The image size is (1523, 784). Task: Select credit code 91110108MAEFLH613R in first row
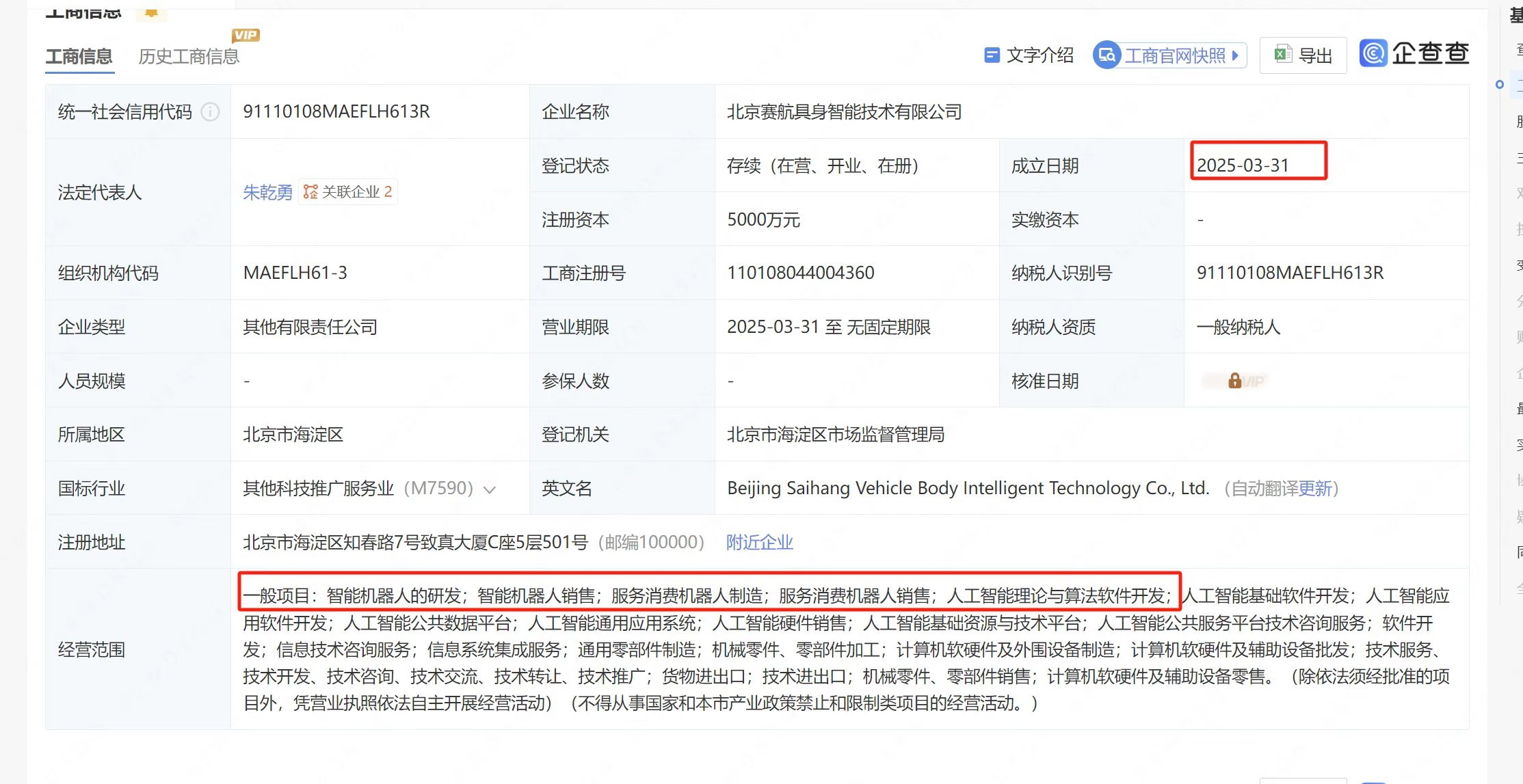pyautogui.click(x=336, y=111)
